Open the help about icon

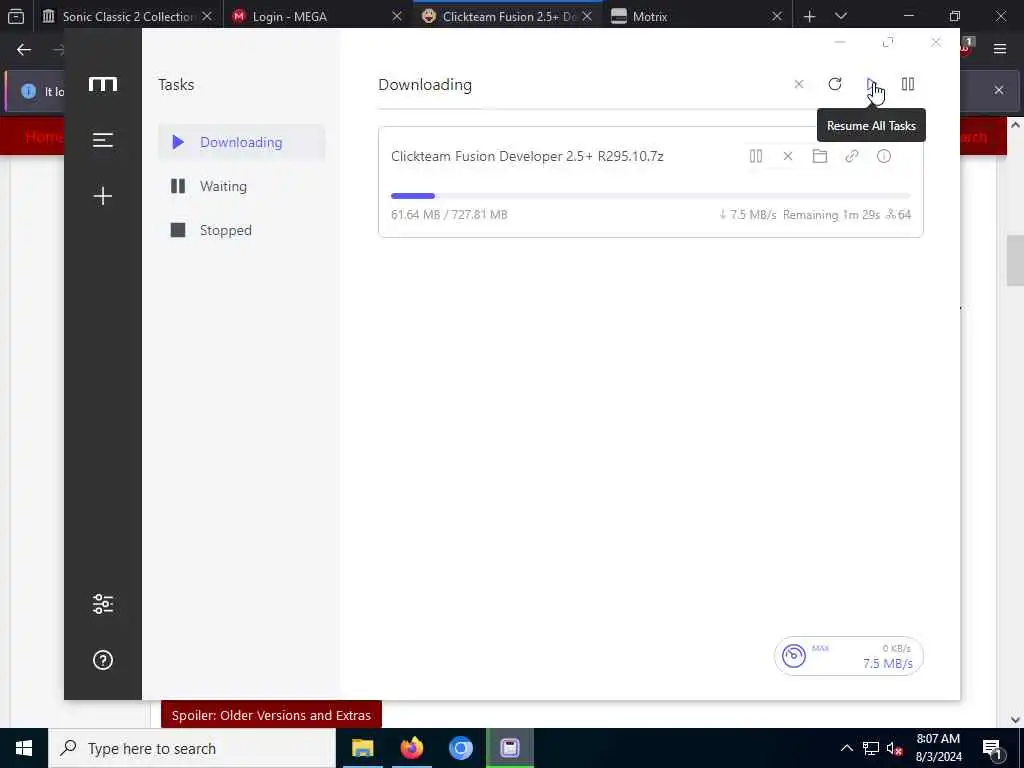(103, 660)
